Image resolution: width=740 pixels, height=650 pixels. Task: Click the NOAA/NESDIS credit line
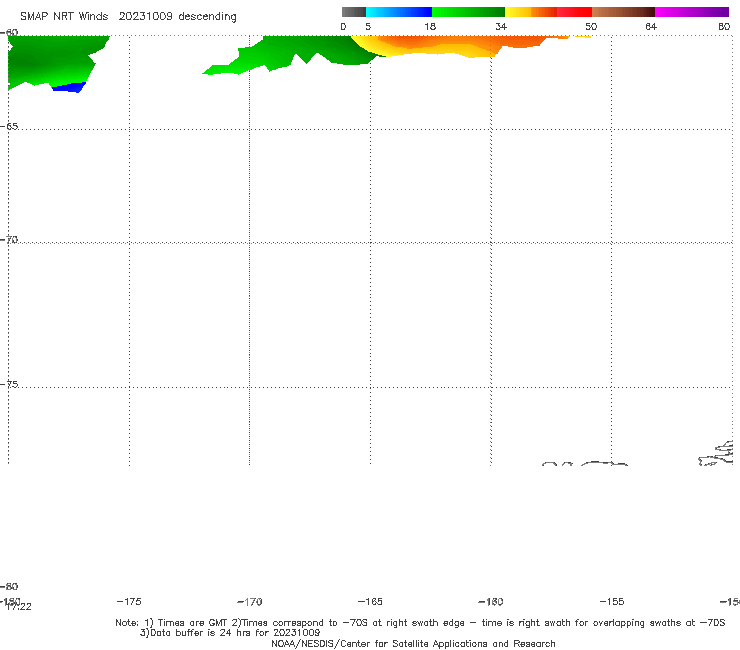(413, 643)
